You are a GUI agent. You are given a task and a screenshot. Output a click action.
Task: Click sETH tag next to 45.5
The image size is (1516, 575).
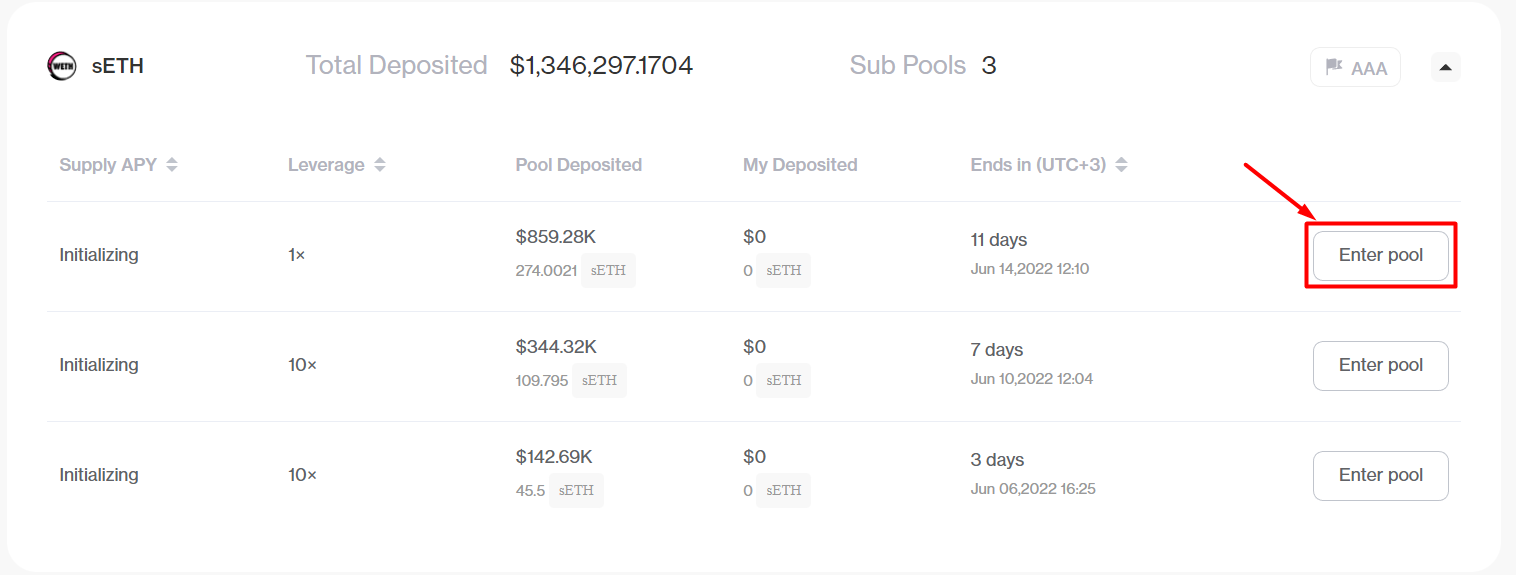point(576,490)
